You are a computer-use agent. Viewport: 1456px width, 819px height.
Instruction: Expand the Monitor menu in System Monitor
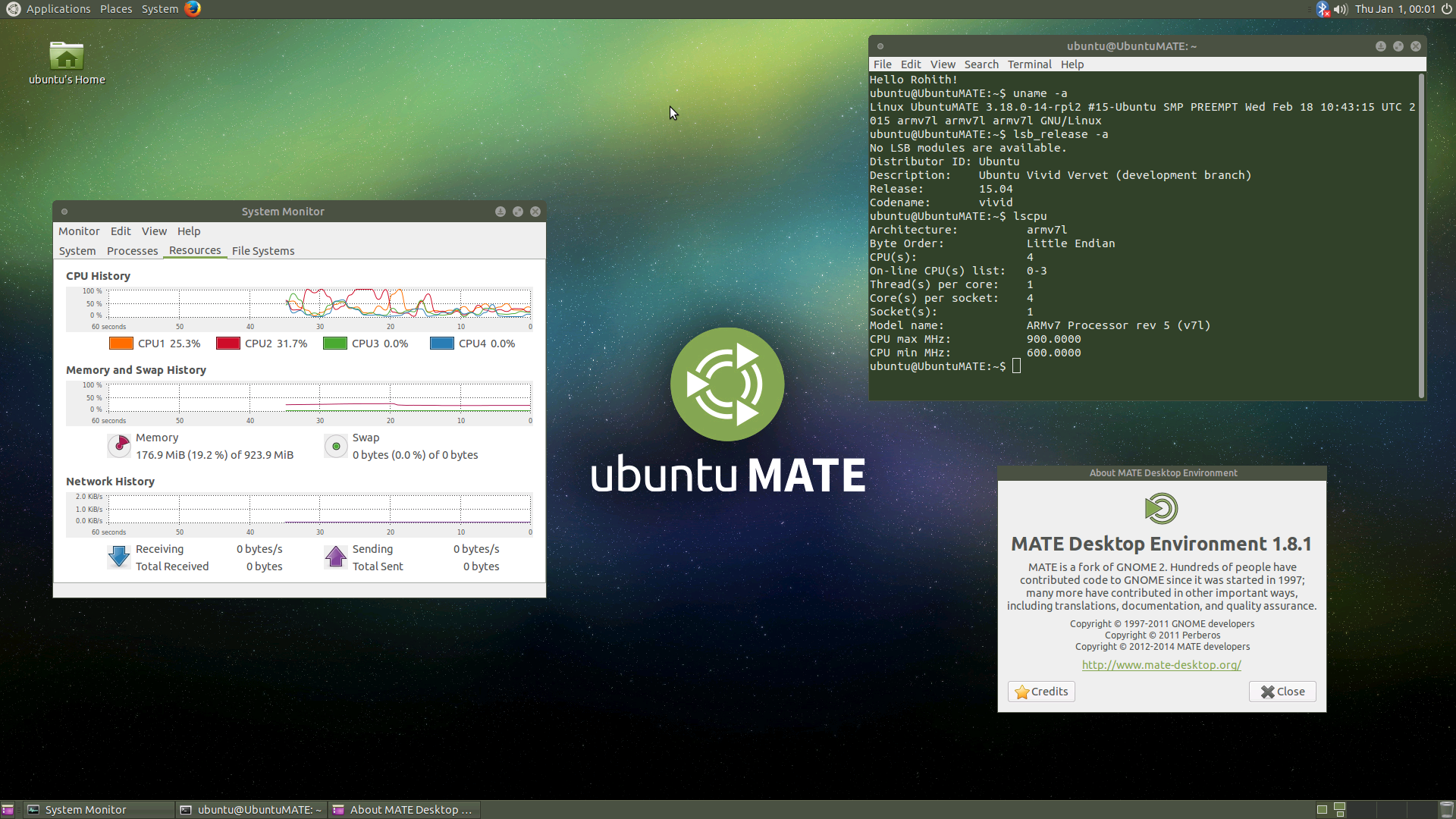78,231
